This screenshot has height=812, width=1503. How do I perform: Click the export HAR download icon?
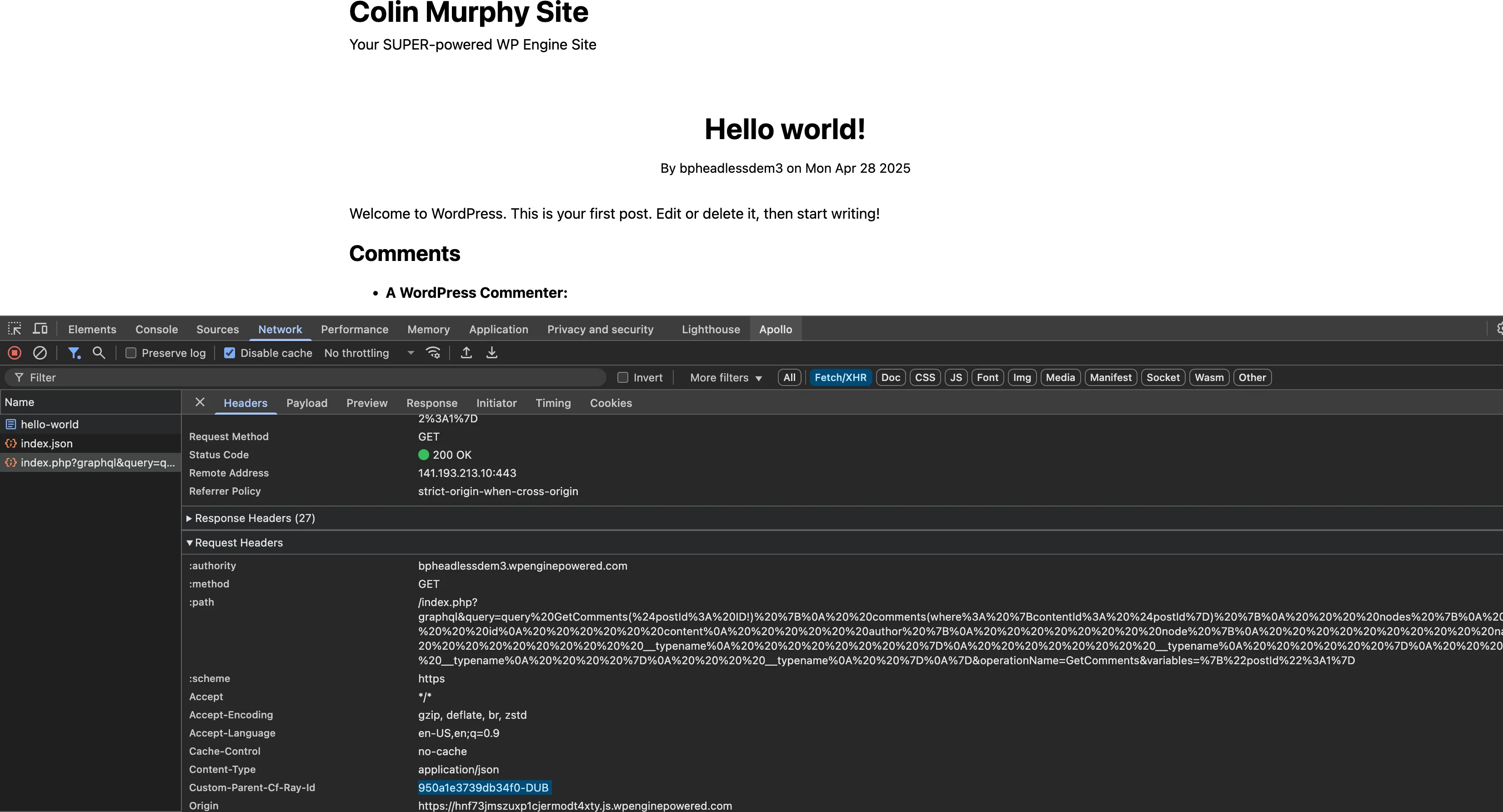coord(492,353)
